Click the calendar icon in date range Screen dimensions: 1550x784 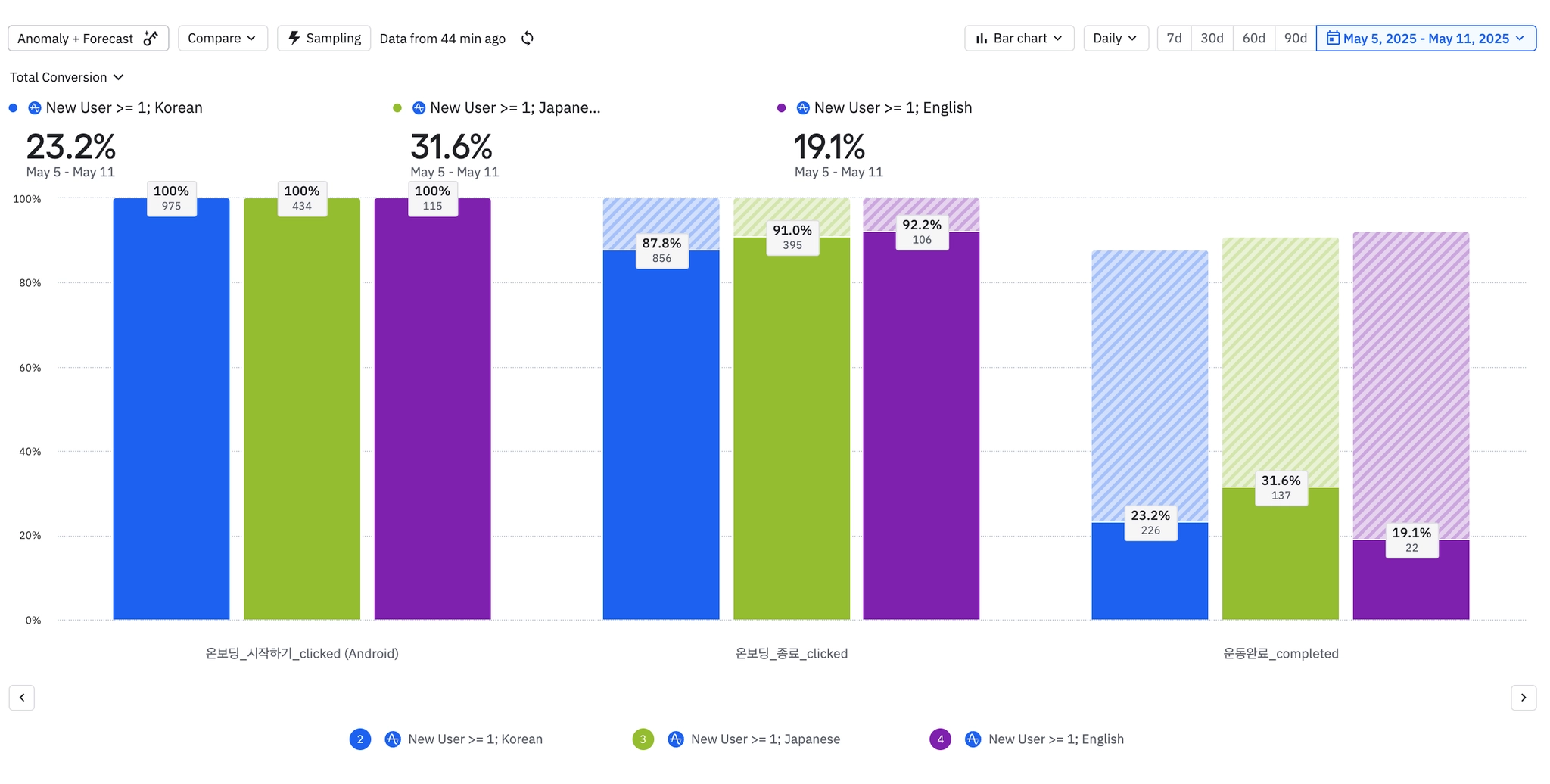pyautogui.click(x=1333, y=39)
